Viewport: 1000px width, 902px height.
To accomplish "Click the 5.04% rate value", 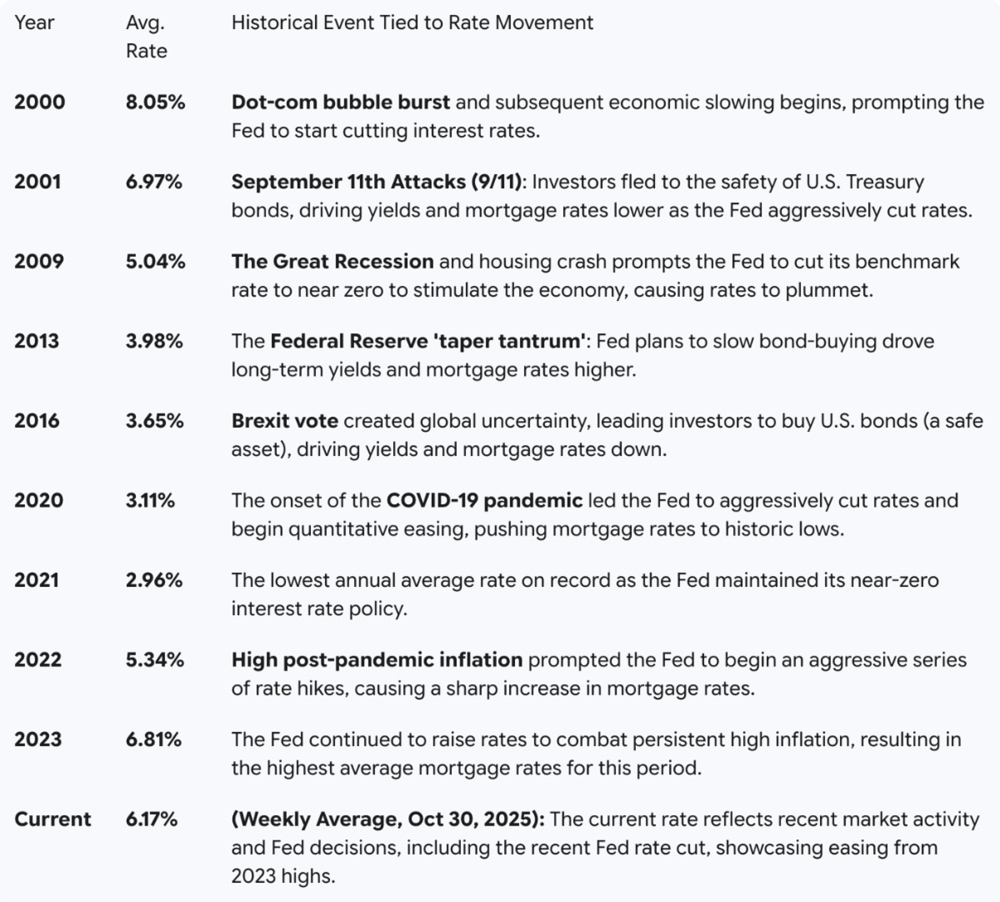I will coord(154,261).
